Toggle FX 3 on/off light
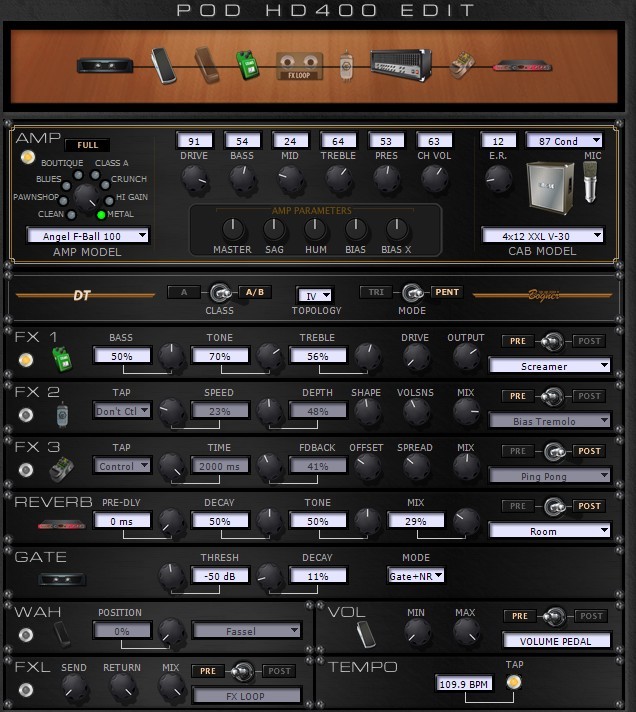 [26, 470]
